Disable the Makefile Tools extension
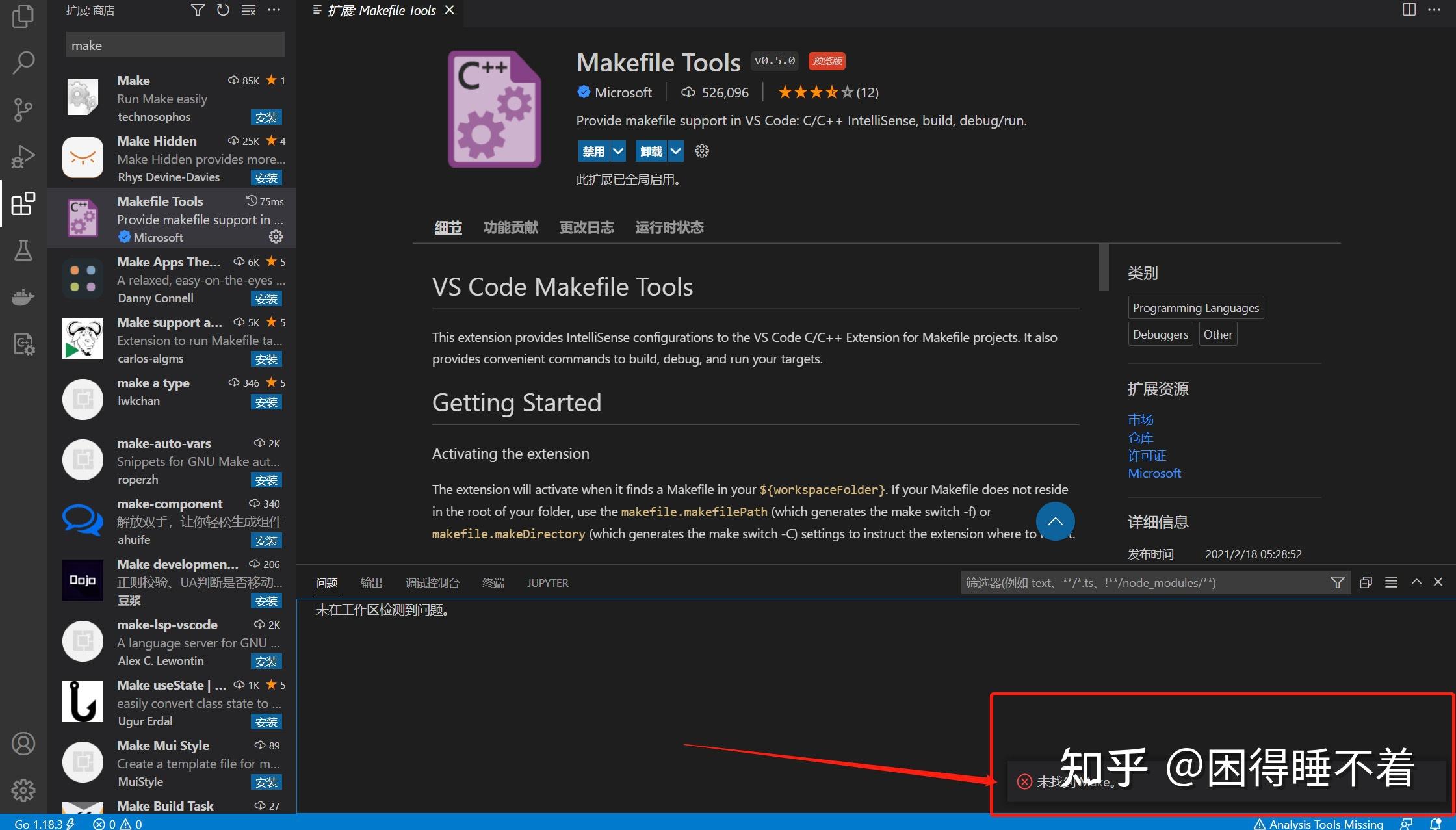 (x=593, y=151)
